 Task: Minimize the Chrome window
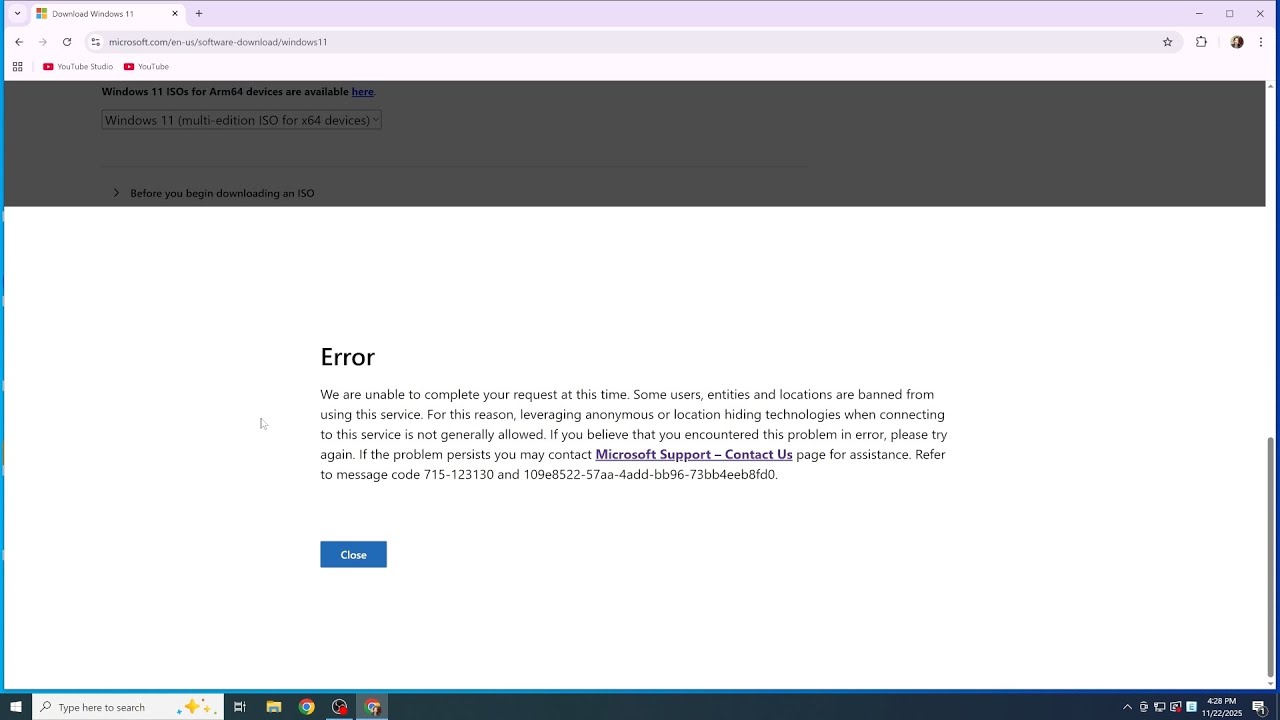click(1198, 14)
